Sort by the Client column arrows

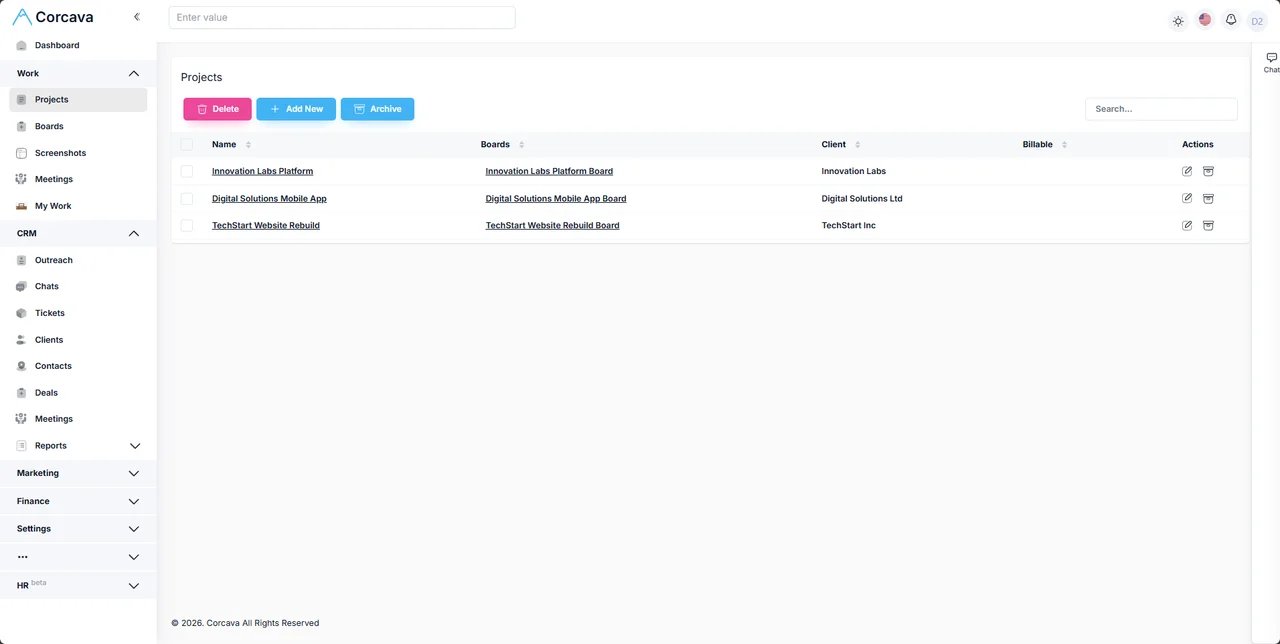click(857, 145)
